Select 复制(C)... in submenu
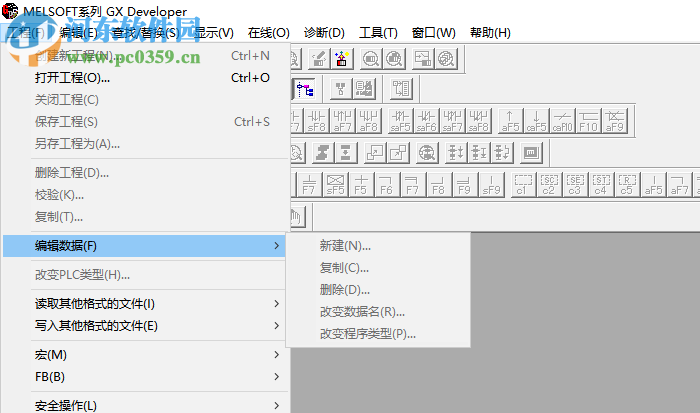The width and height of the screenshot is (700, 413). click(378, 267)
